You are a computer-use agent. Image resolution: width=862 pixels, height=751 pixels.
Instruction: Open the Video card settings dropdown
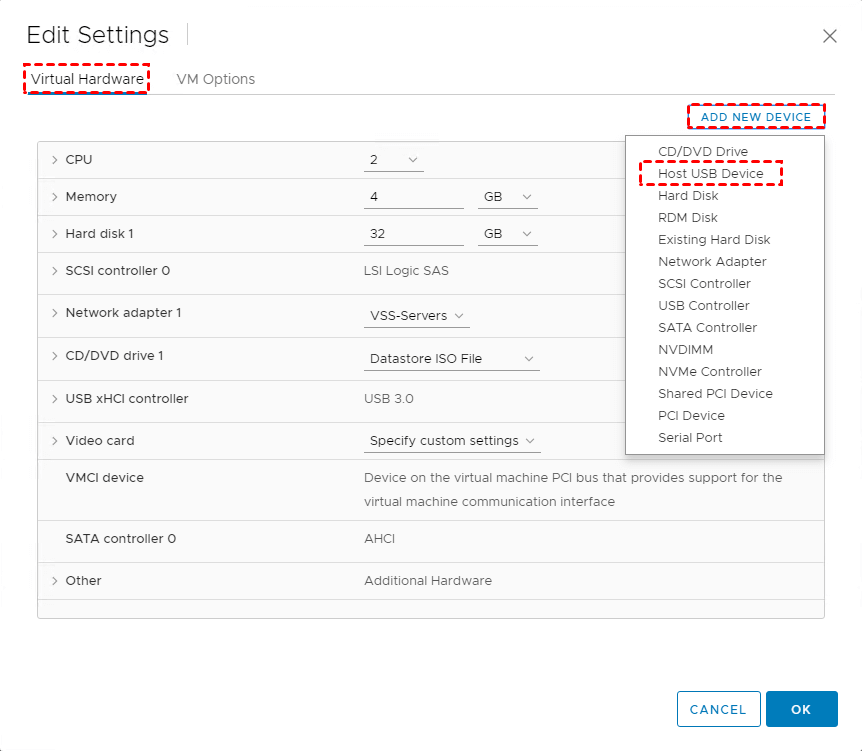coord(452,441)
